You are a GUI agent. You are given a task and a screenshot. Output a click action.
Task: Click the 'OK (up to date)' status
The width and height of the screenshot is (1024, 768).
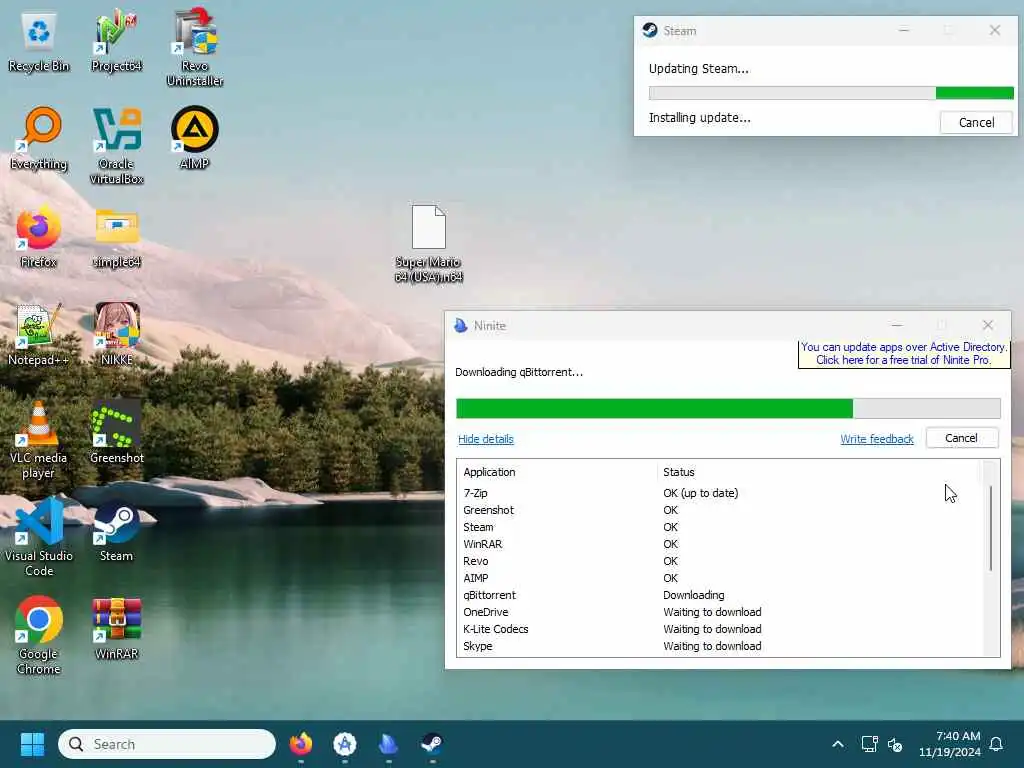(x=700, y=493)
